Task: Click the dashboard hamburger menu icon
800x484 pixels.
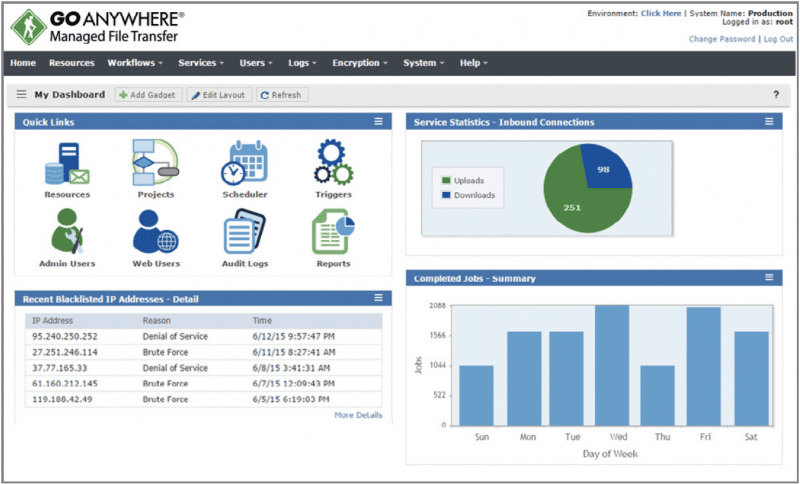Action: point(22,95)
